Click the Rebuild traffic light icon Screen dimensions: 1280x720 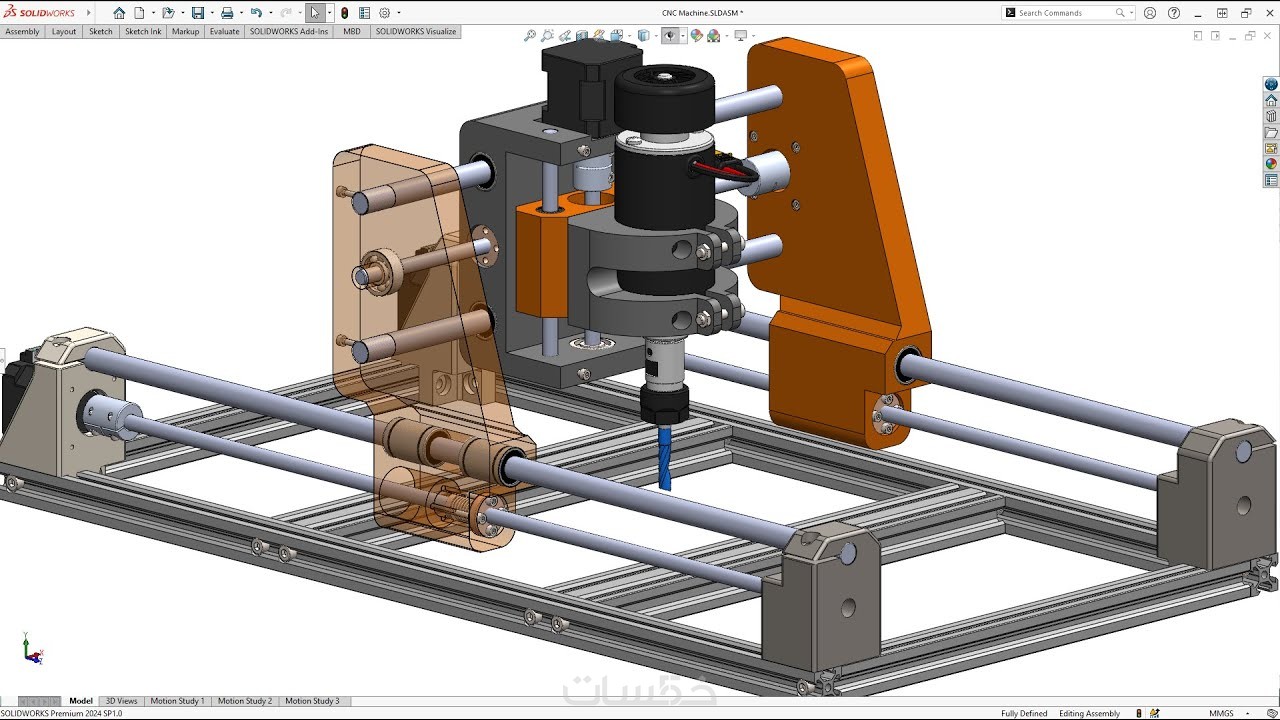tap(345, 13)
